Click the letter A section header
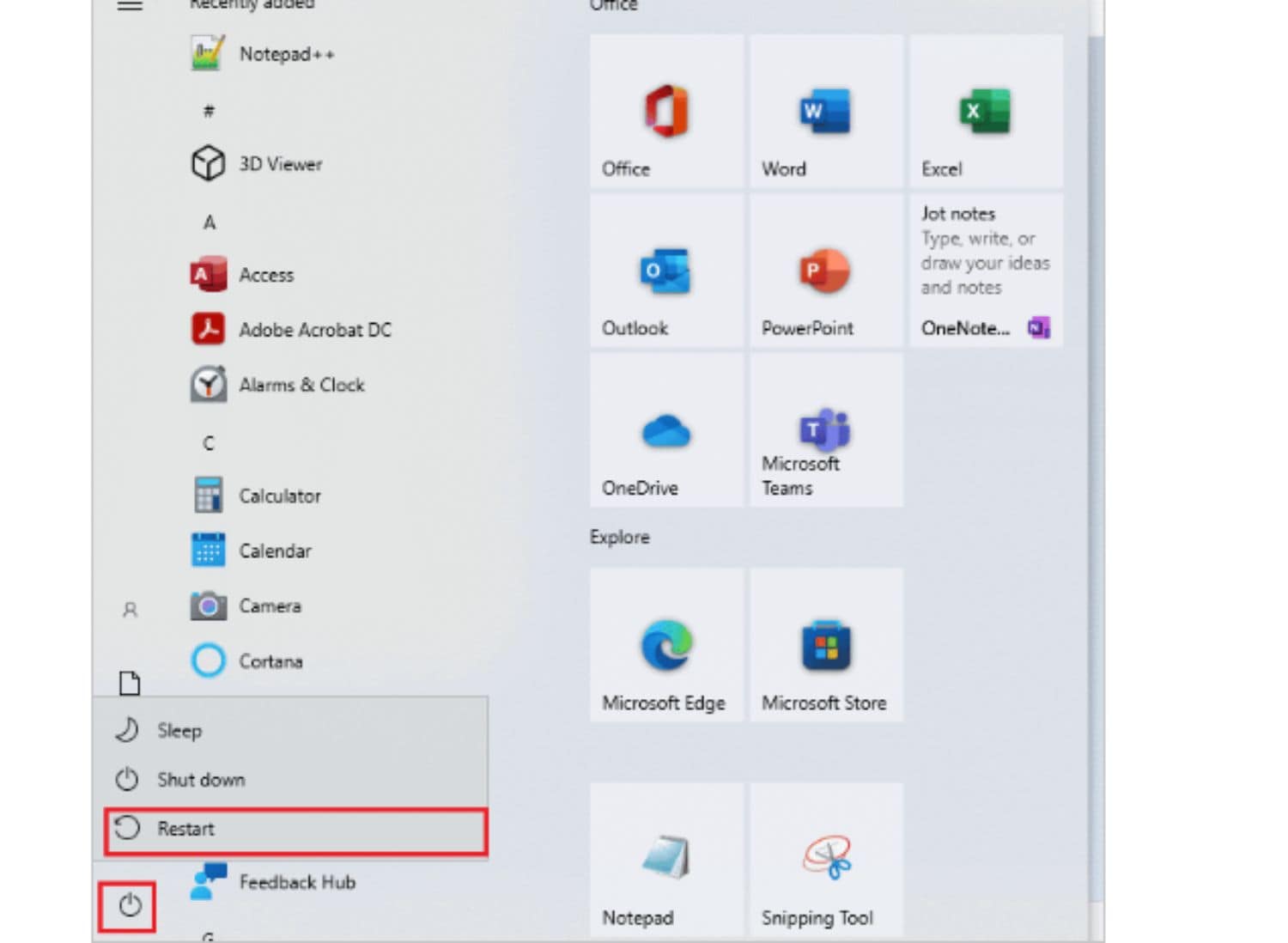 (x=209, y=222)
